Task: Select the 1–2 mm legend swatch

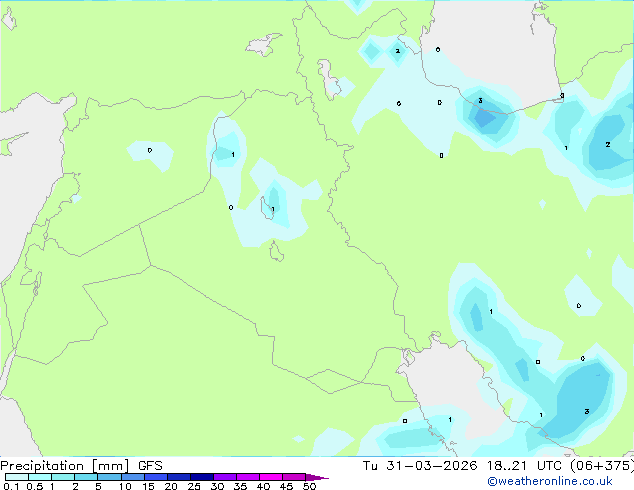Action: click(x=63, y=477)
